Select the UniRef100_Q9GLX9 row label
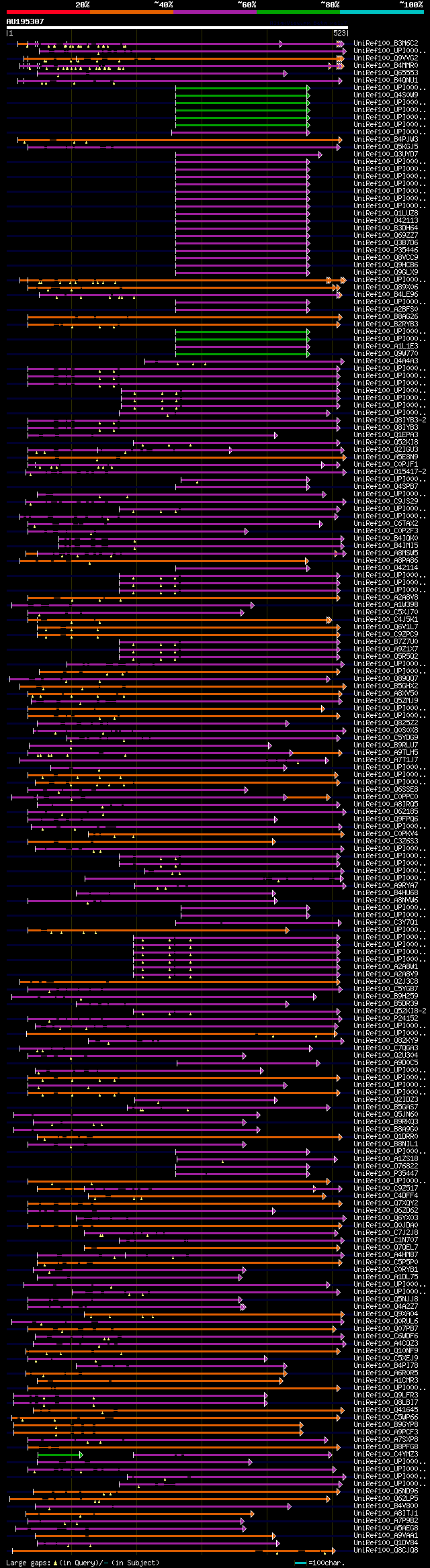The image size is (430, 1568). click(386, 273)
